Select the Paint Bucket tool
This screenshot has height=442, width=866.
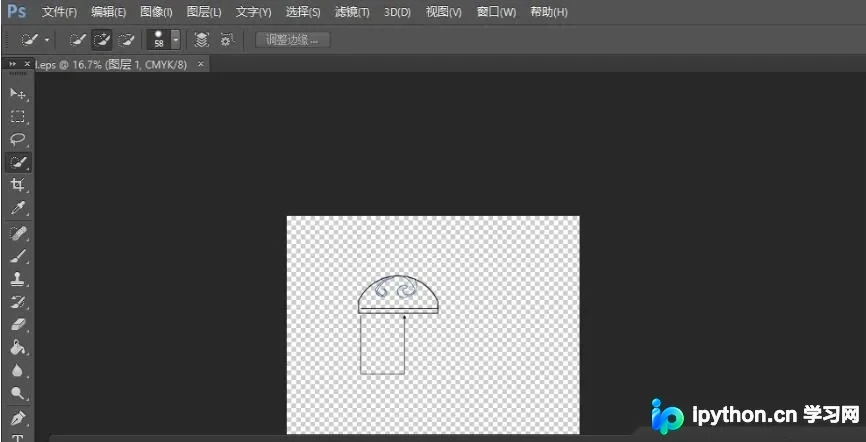point(18,348)
